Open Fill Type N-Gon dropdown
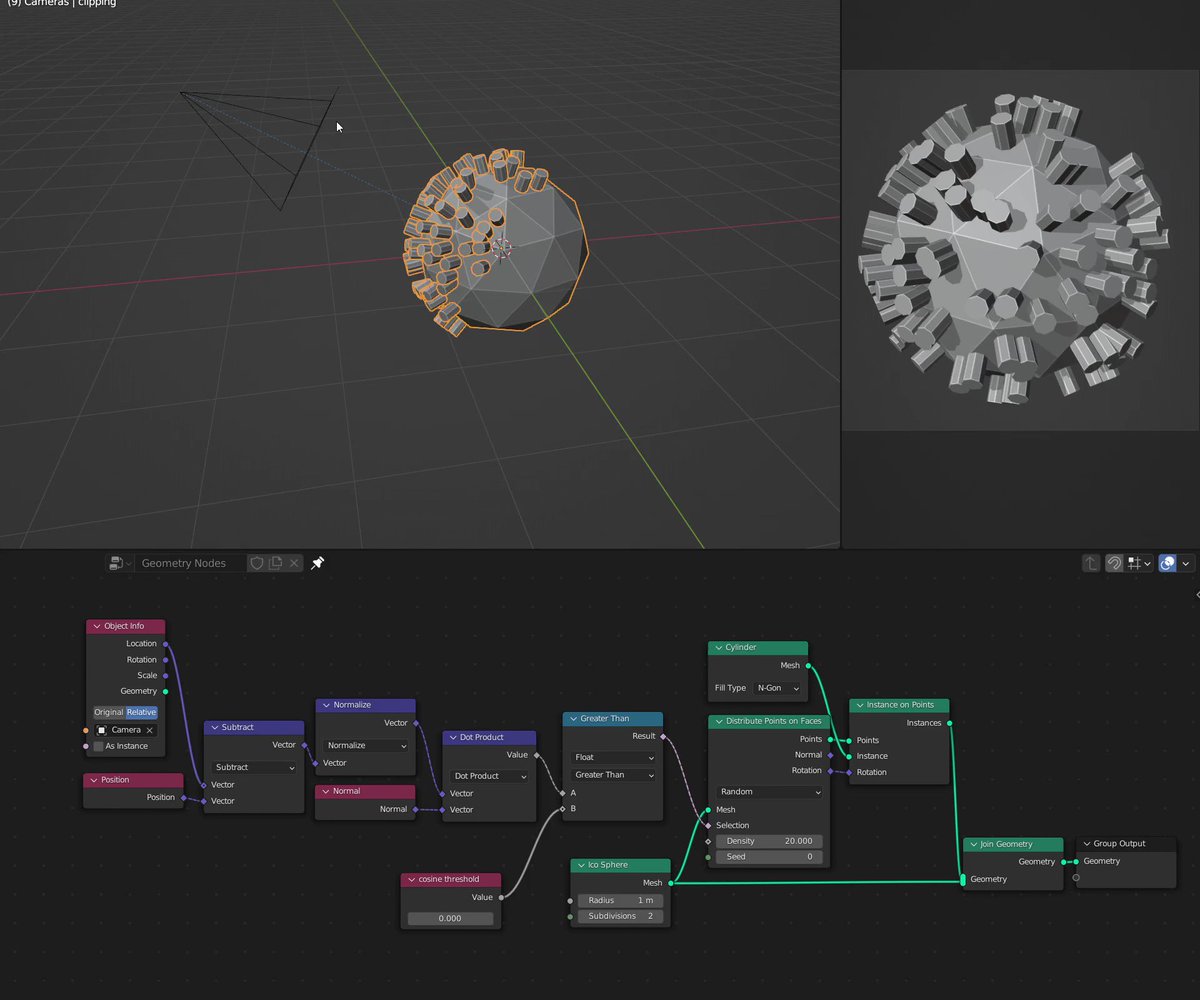Viewport: 1200px width, 1000px height. click(x=779, y=688)
